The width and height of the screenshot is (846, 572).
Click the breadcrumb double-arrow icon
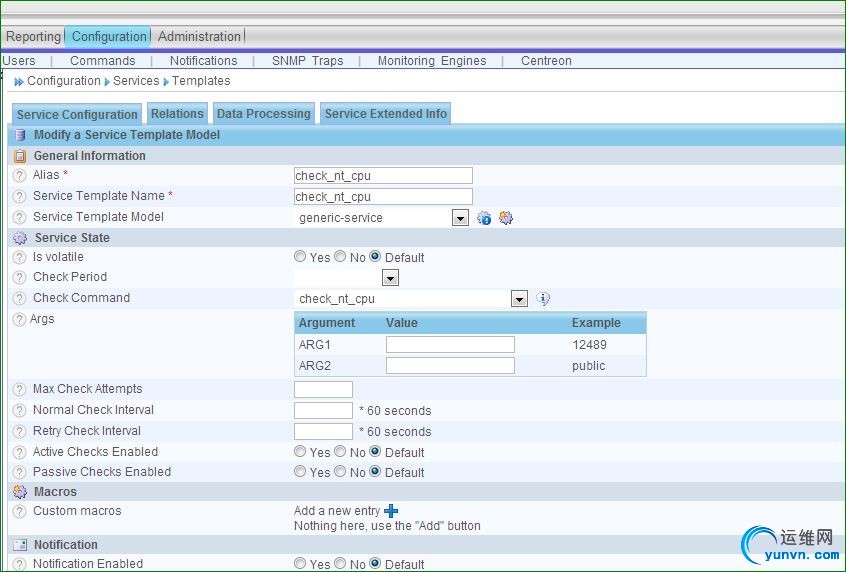tap(19, 81)
